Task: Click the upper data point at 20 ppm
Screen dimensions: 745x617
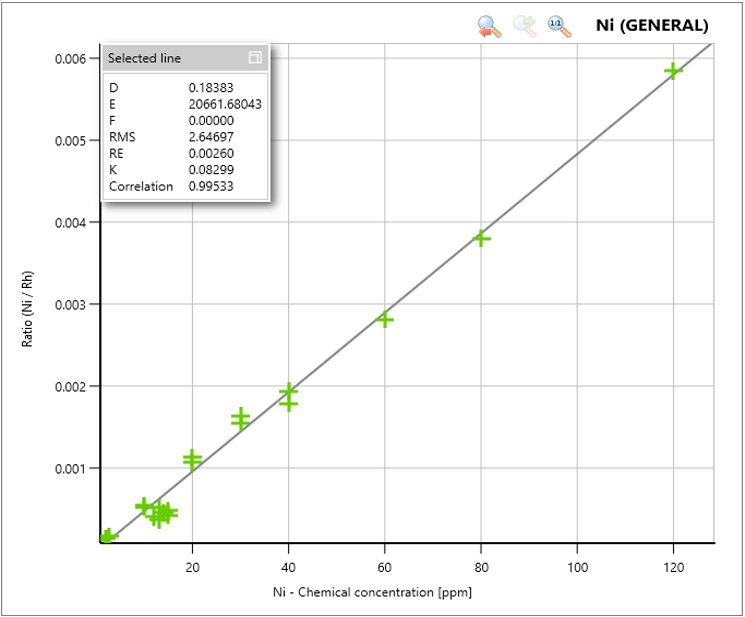Action: coord(192,457)
